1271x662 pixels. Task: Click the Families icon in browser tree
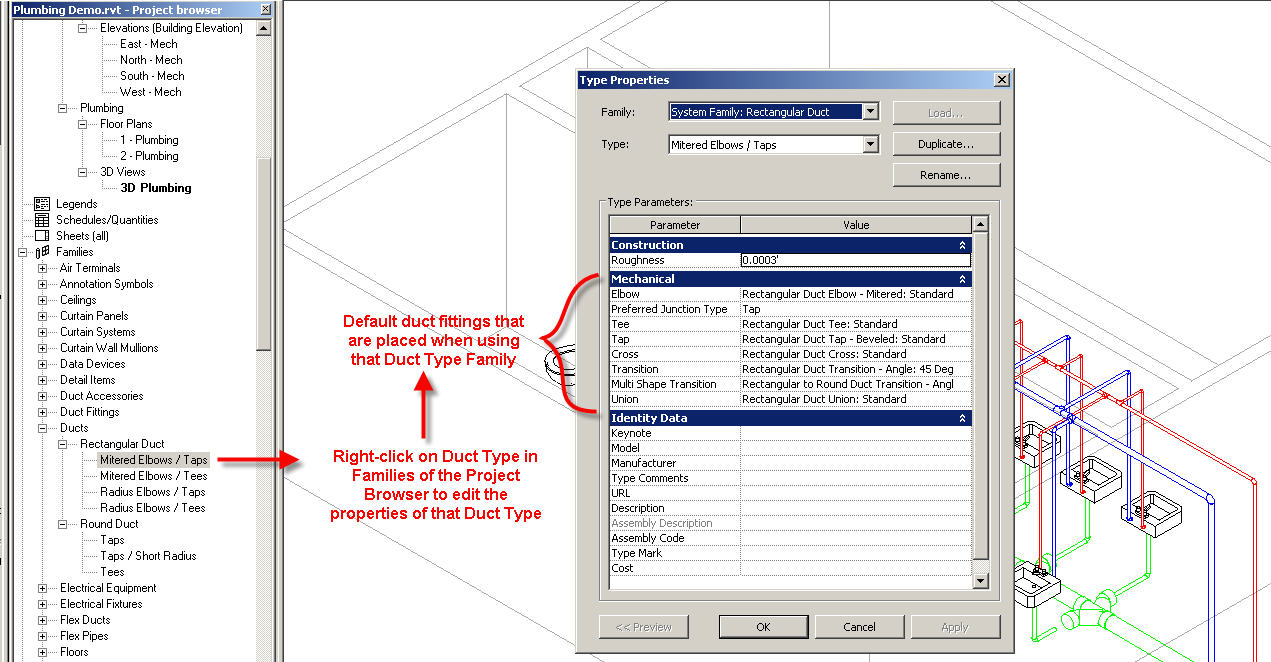pos(42,252)
